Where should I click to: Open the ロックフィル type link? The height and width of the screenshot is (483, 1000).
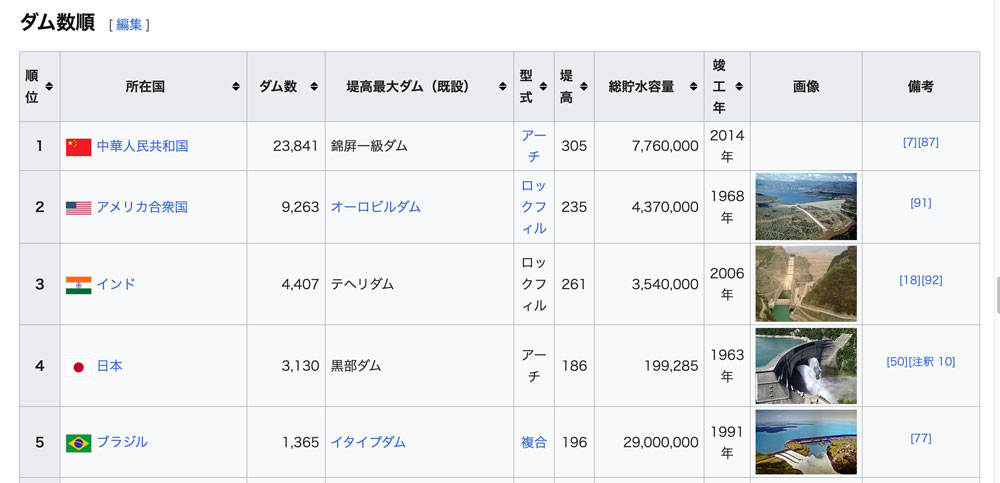pyautogui.click(x=534, y=207)
